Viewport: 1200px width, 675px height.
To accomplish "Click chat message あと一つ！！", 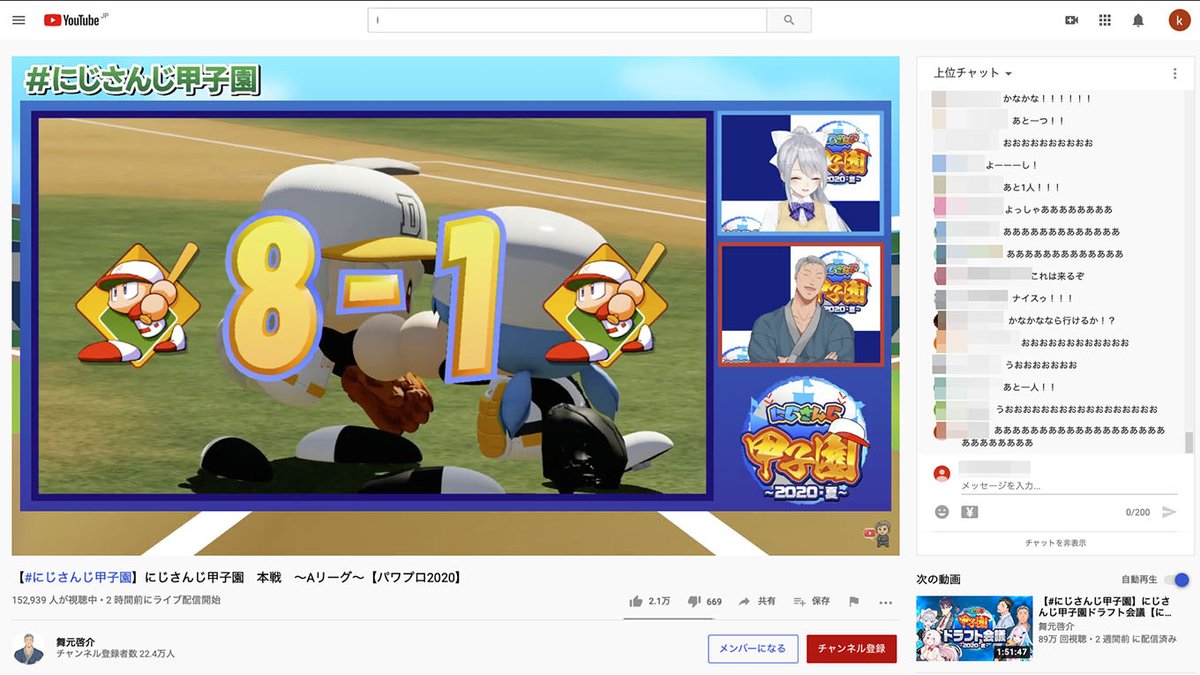I will coord(1036,121).
